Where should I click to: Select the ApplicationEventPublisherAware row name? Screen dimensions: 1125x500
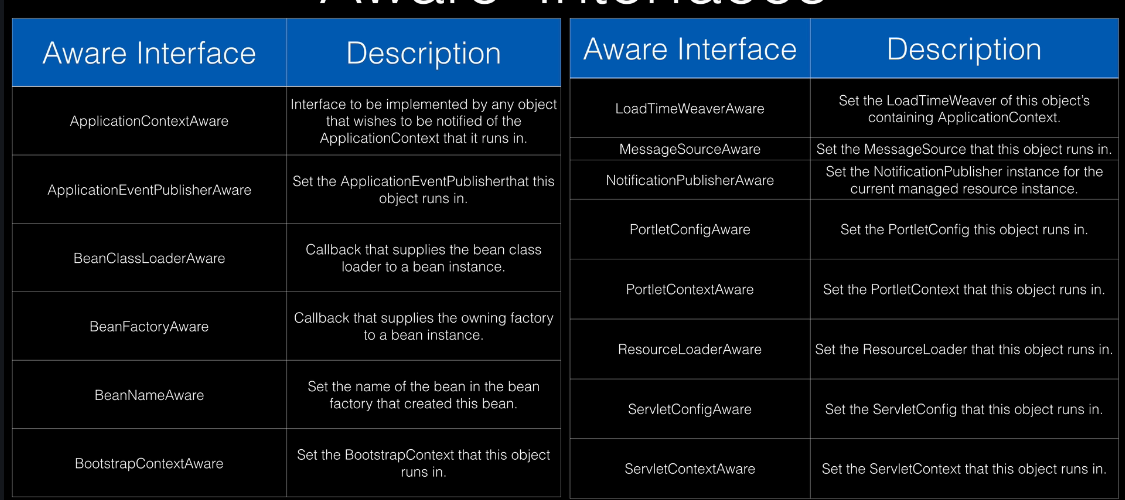[x=149, y=190]
